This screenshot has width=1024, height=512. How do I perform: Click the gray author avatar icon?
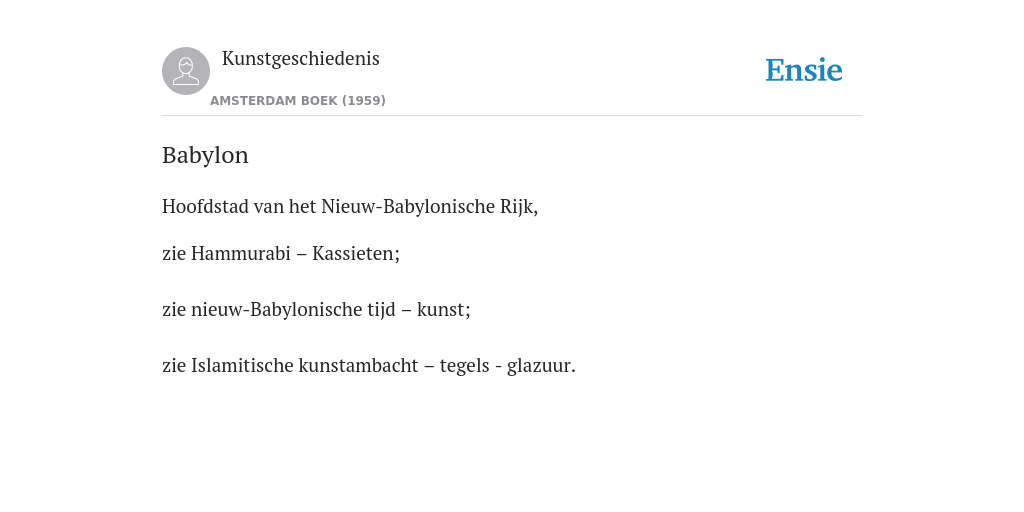pos(186,71)
